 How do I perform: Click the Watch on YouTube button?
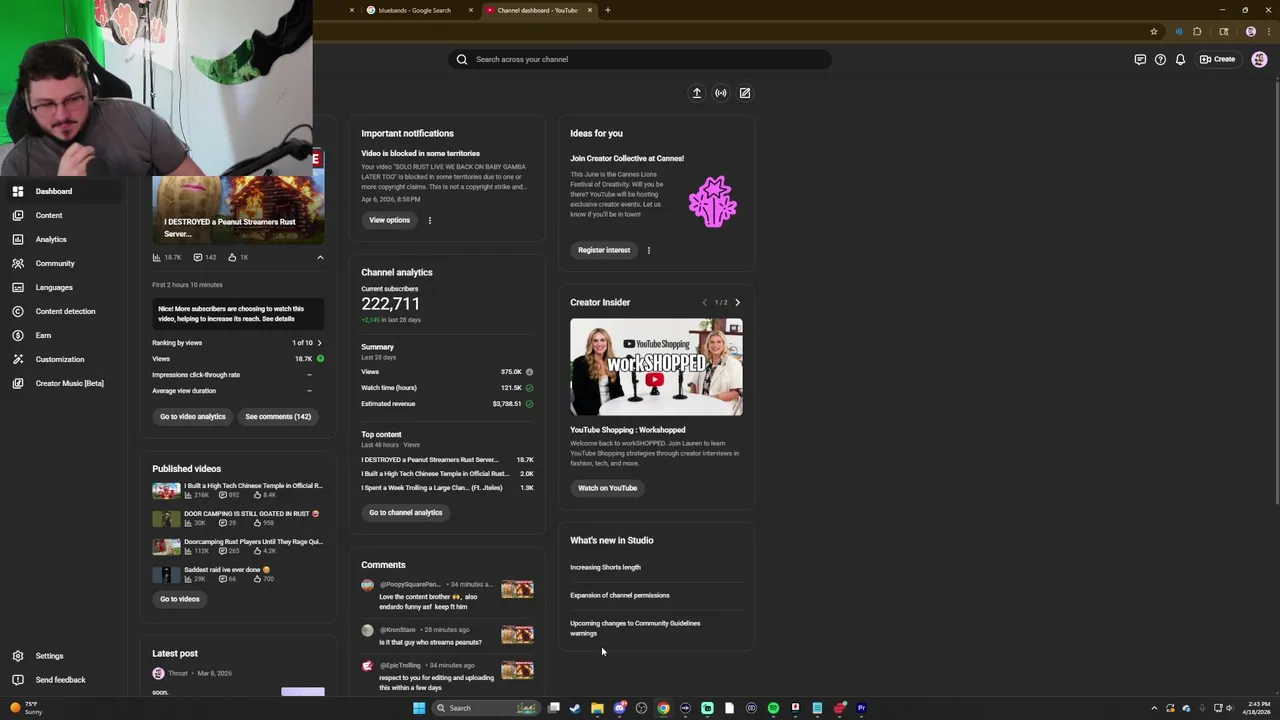click(x=607, y=488)
